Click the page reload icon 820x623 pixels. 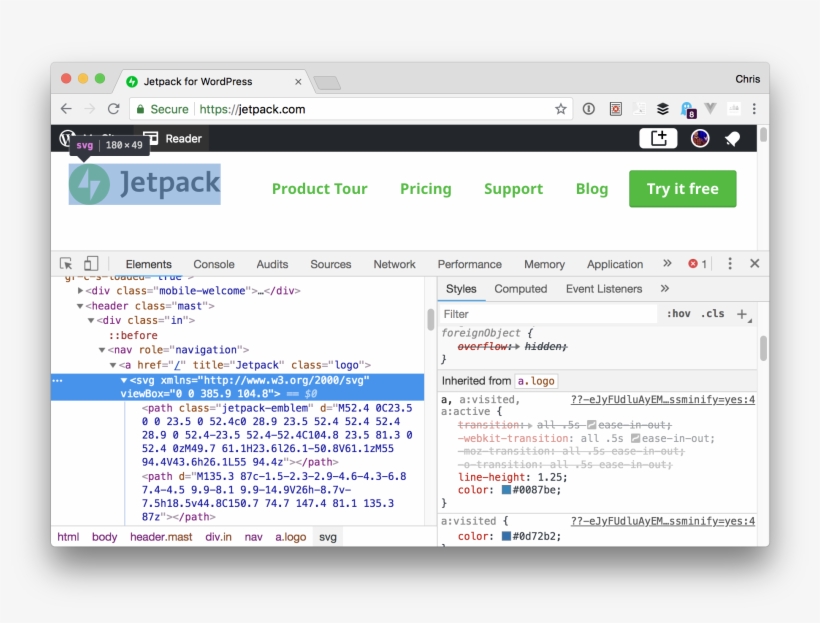pyautogui.click(x=113, y=109)
